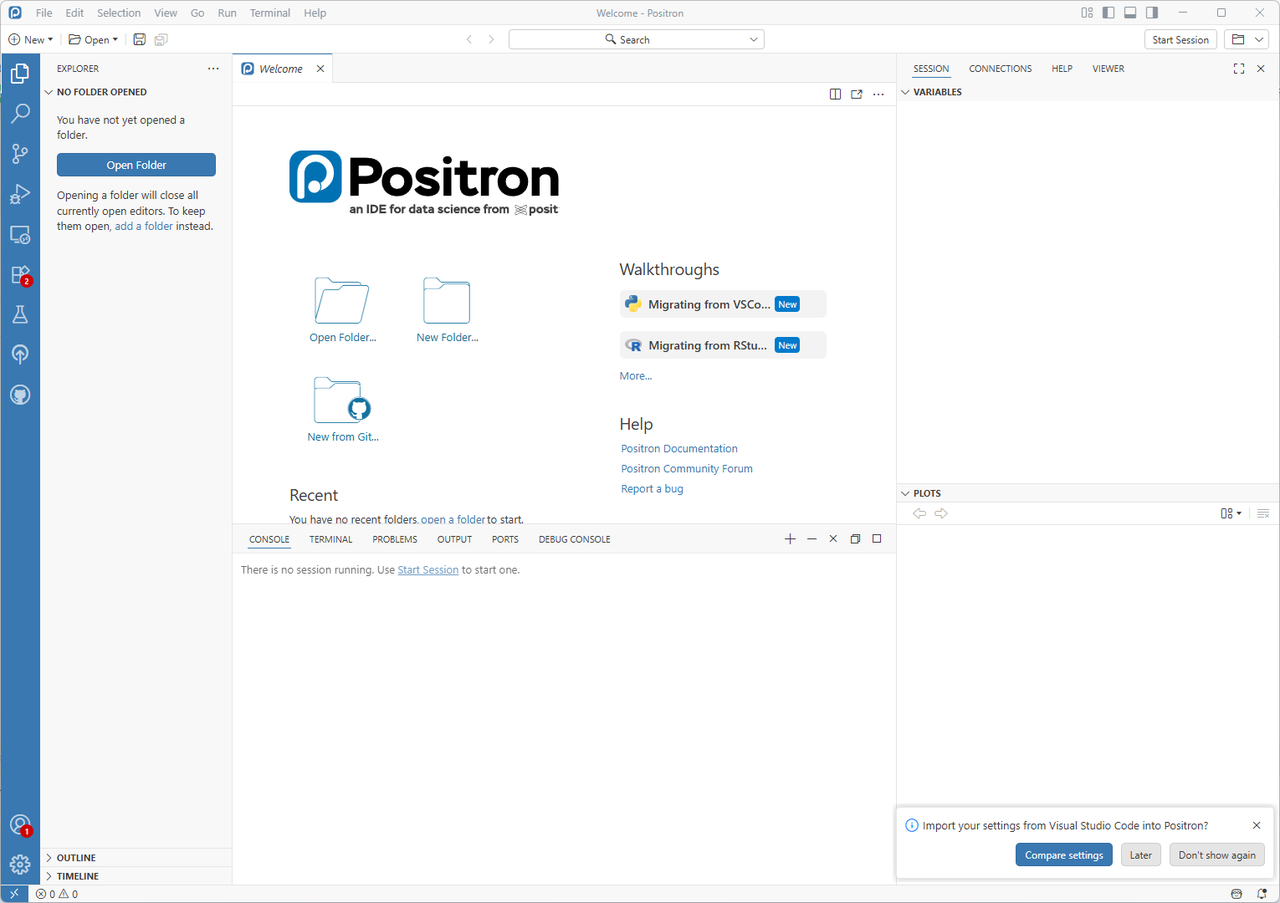This screenshot has height=903, width=1280.
Task: Maximize the Session panel with the fullscreen icon
Action: point(1238,68)
